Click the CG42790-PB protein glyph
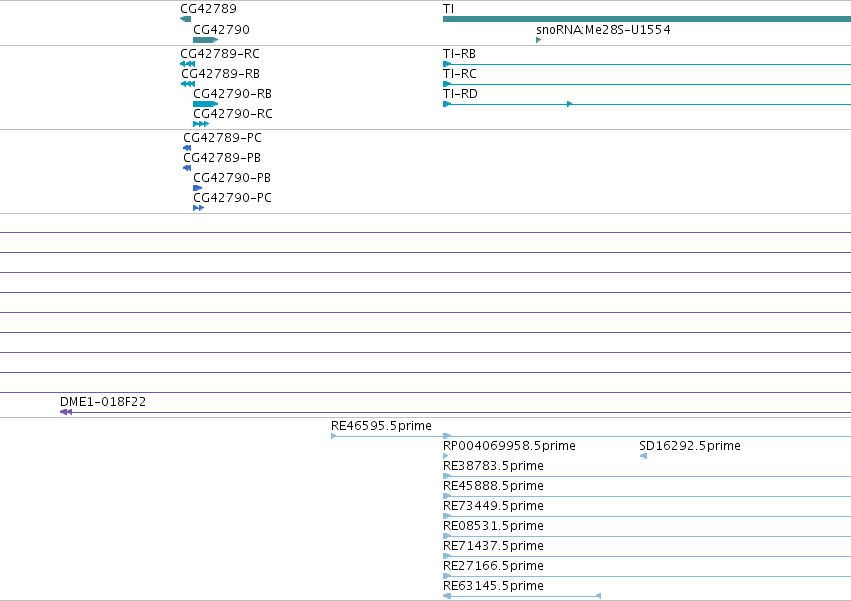This screenshot has height=601, width=851. pos(198,188)
